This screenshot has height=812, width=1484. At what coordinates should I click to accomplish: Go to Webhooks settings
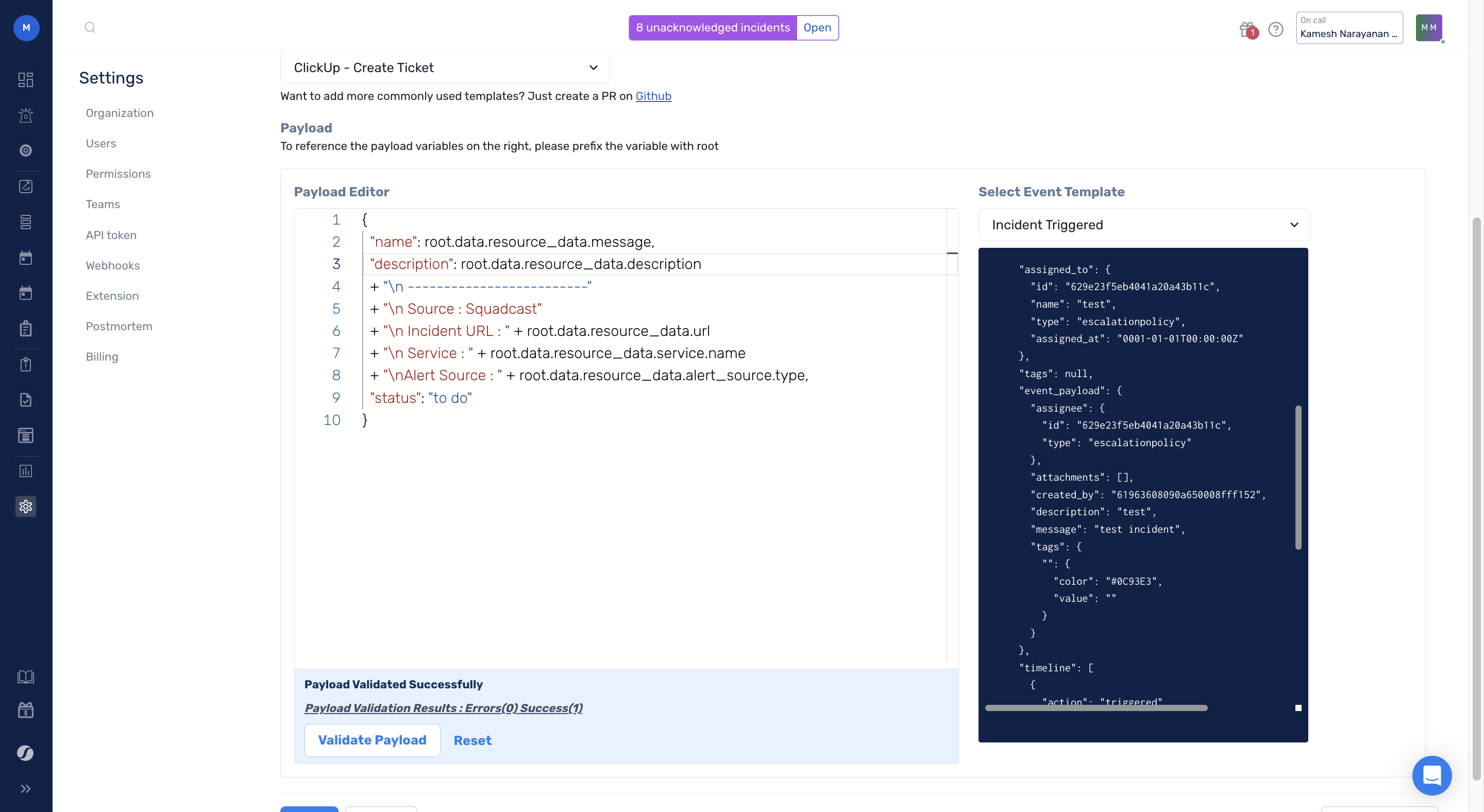(113, 265)
